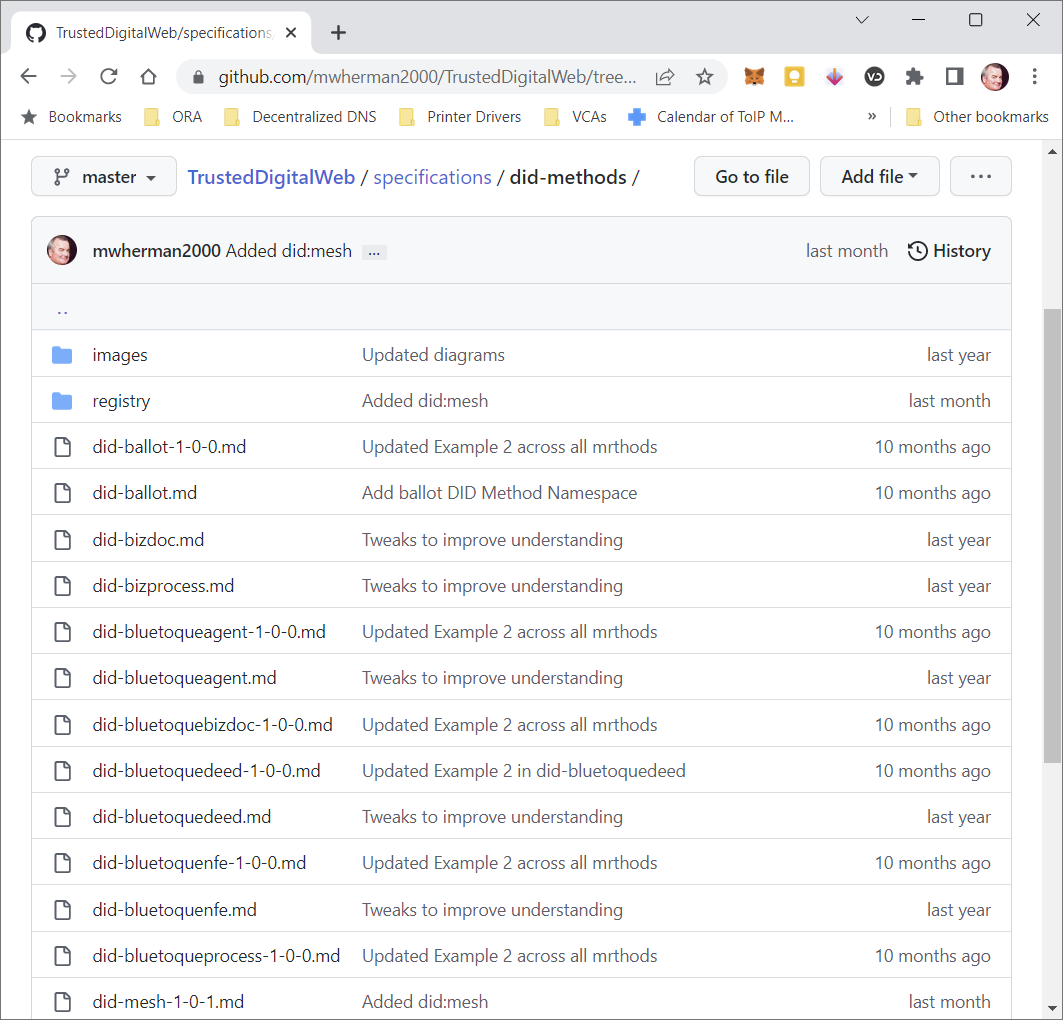Open the Printer Drivers bookmark folder

click(x=460, y=117)
